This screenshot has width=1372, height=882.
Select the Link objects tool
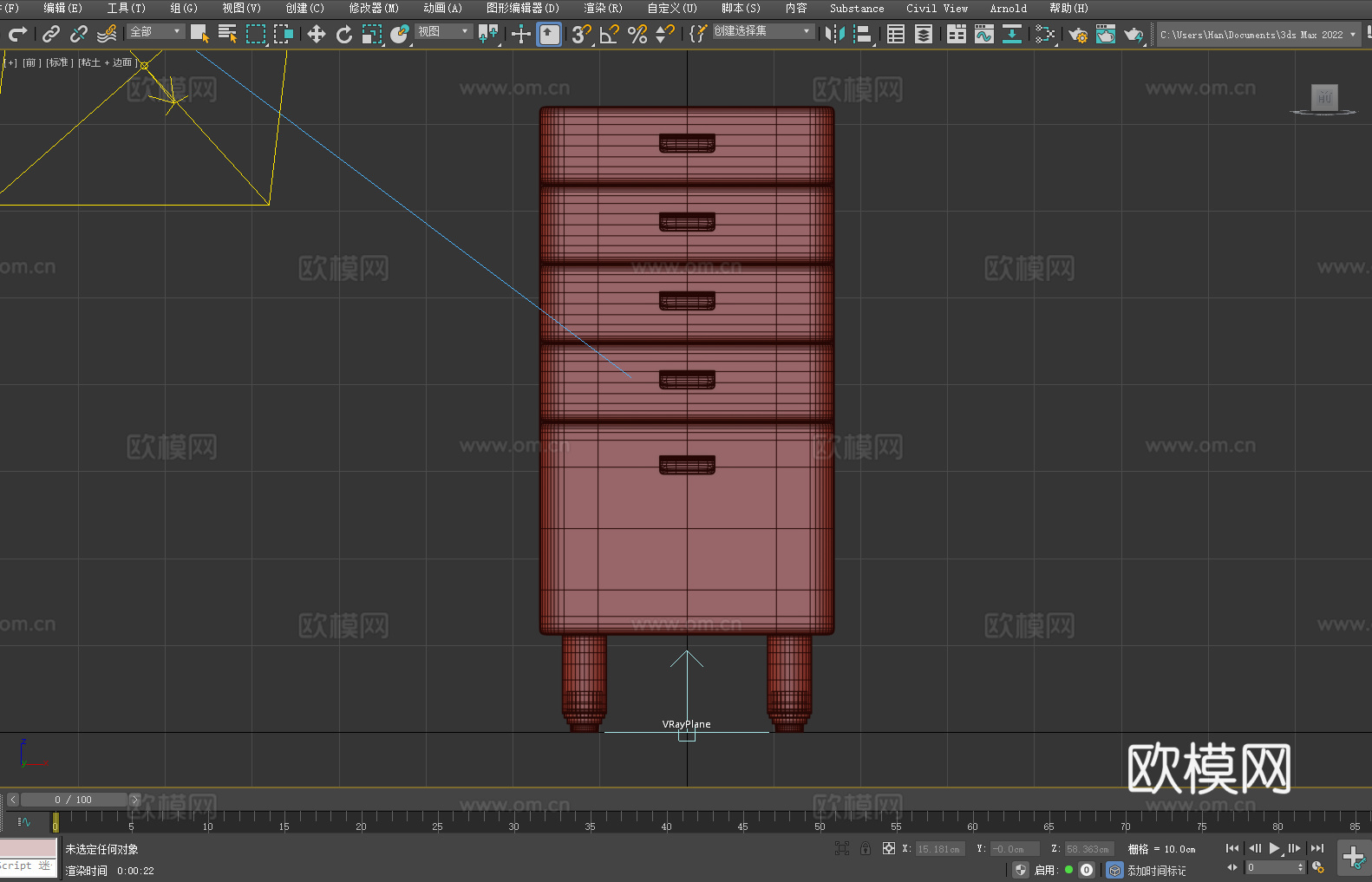coord(51,34)
